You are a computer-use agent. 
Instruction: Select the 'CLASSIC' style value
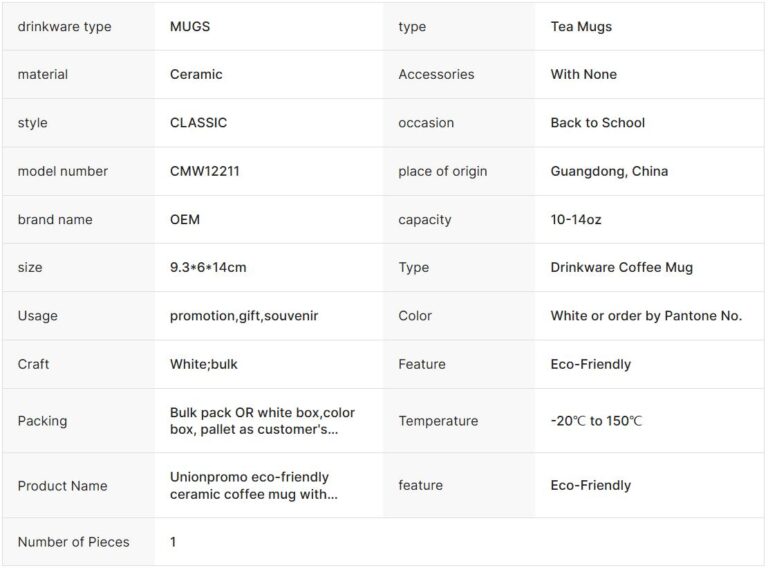point(198,123)
